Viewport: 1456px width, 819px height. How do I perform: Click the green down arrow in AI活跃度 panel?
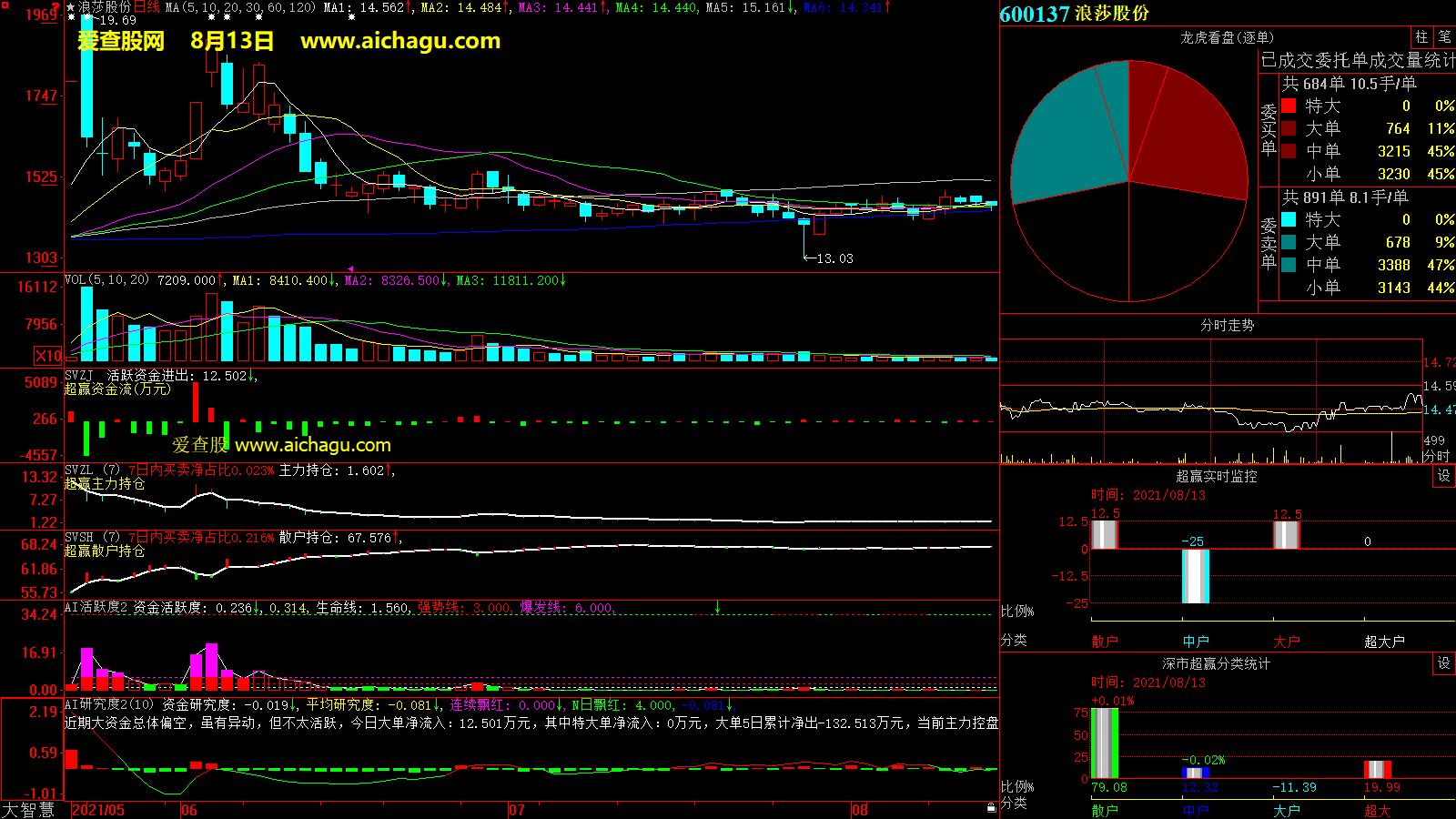point(717,607)
